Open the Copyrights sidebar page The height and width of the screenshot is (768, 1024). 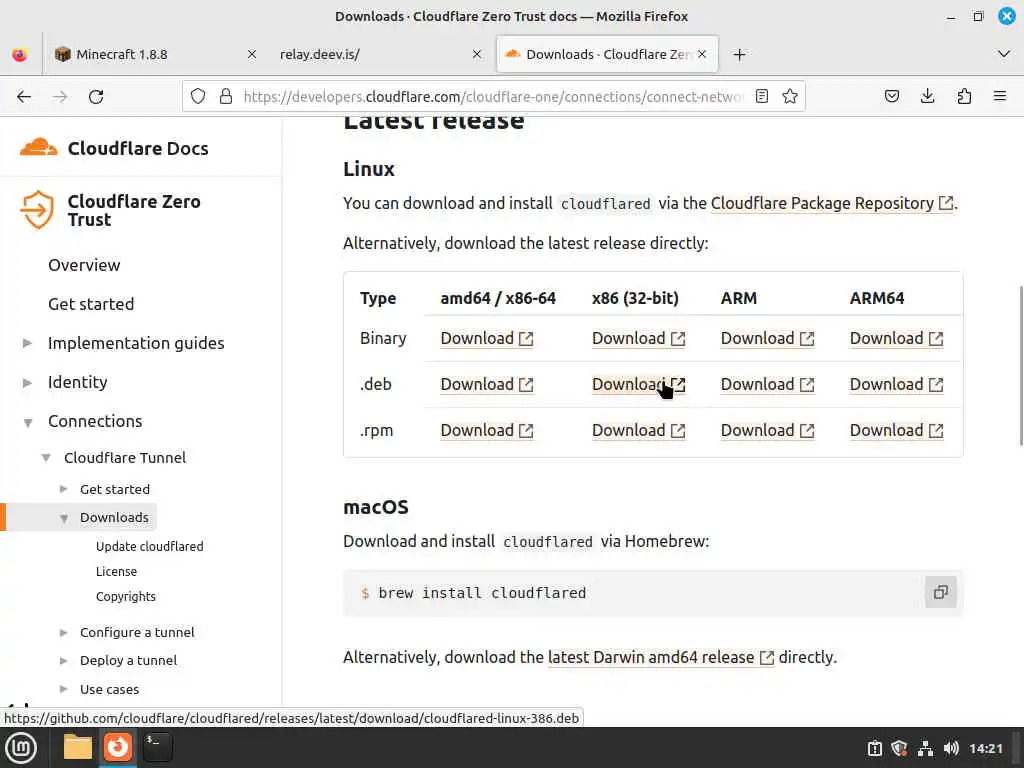coord(125,596)
